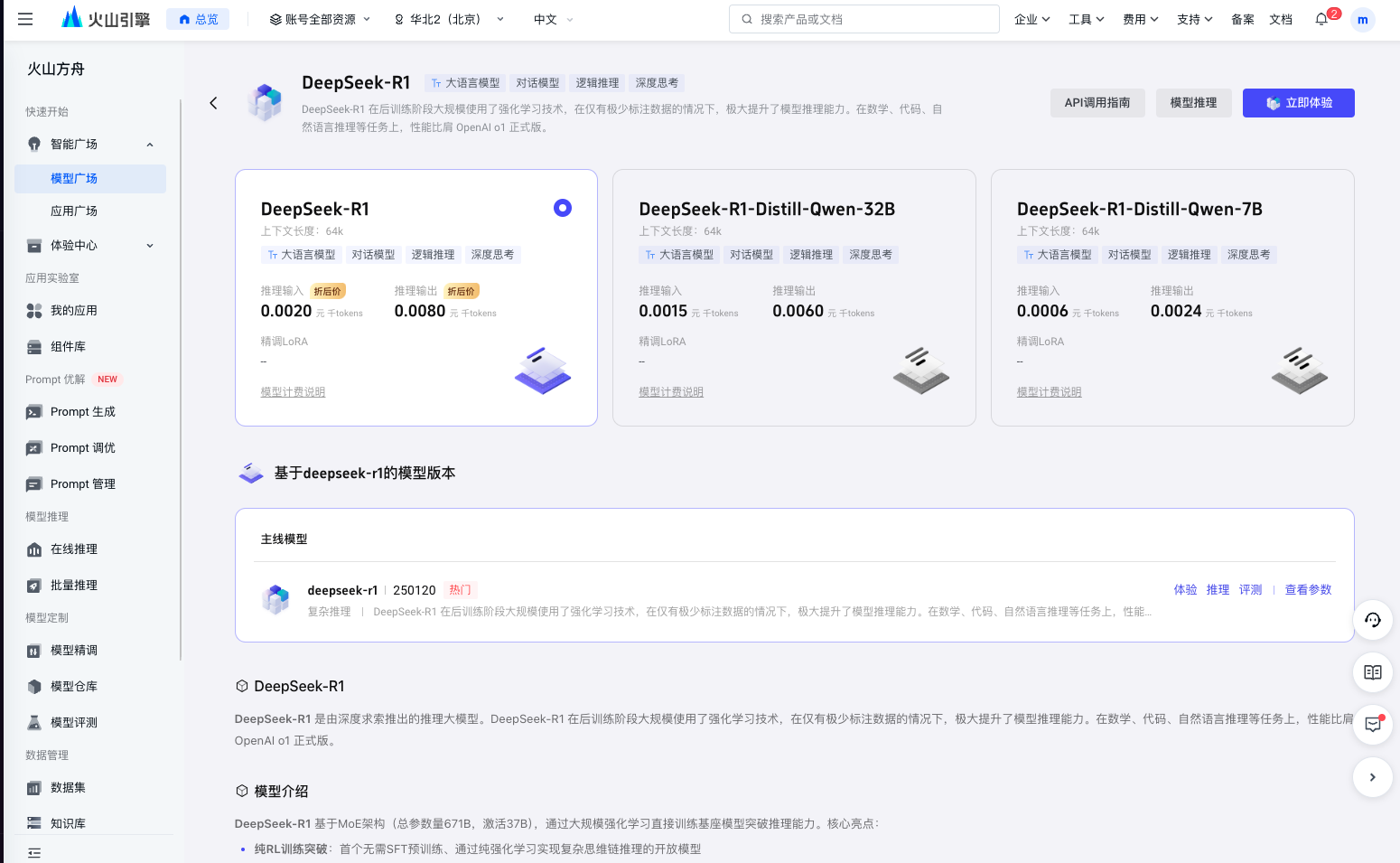Viewport: 1400px width, 863px height.
Task: Click the 数据集 sidebar icon
Action: [34, 787]
